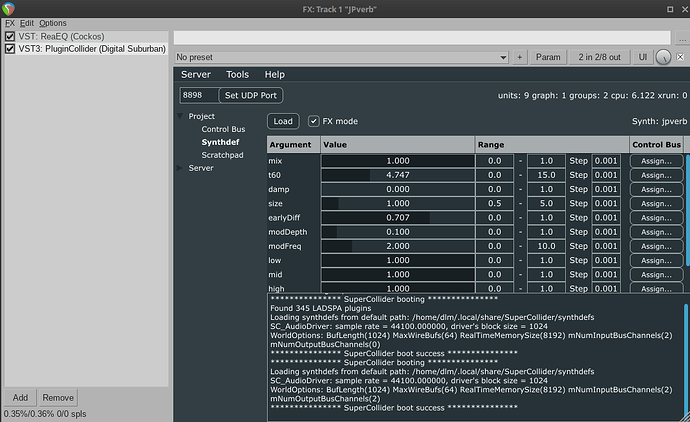690x422 pixels.
Task: Collapse the Project tree node
Action: (x=181, y=116)
